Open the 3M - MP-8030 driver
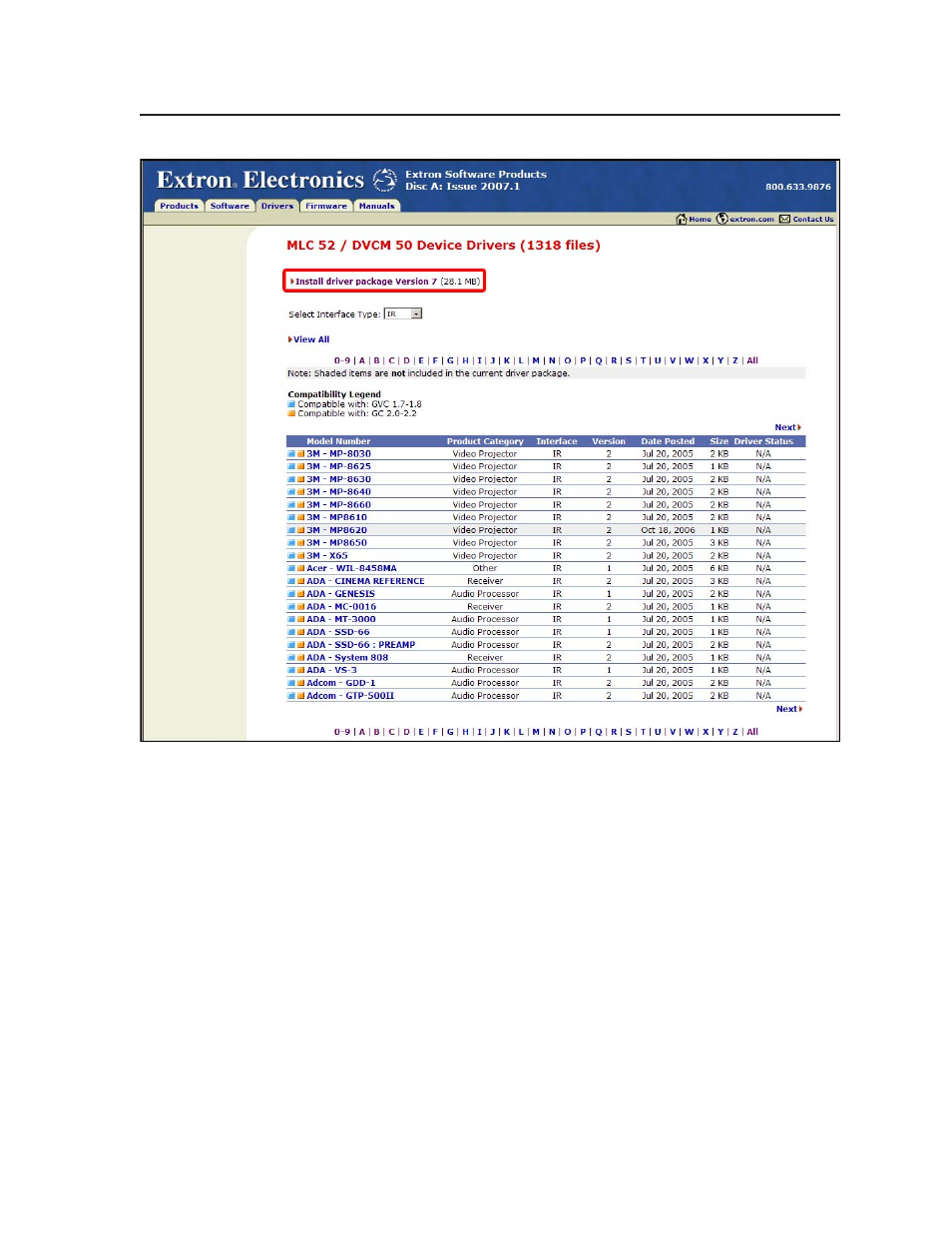Screen dimensions: 952x1233 point(338,454)
